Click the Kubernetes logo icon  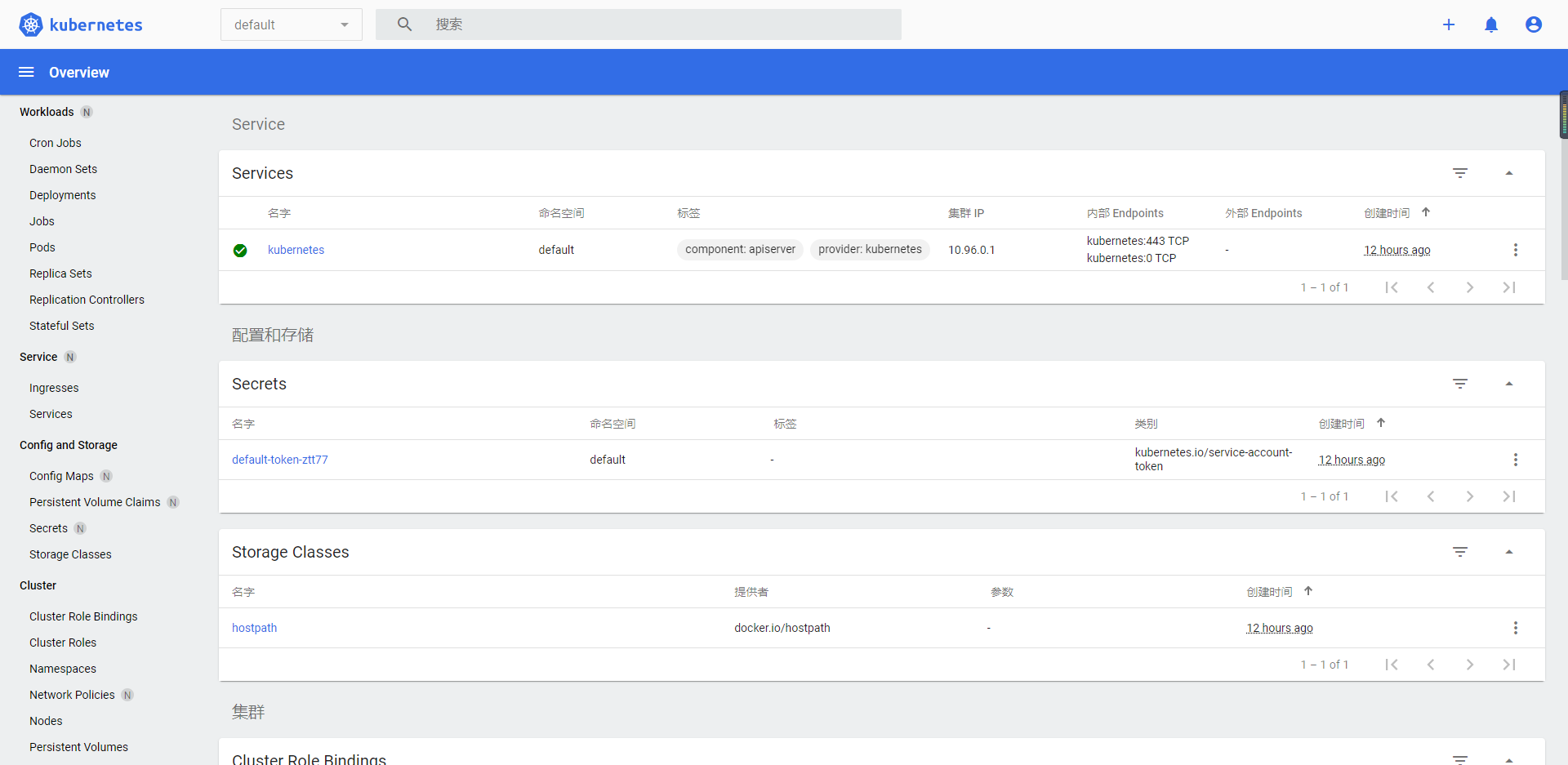30,24
